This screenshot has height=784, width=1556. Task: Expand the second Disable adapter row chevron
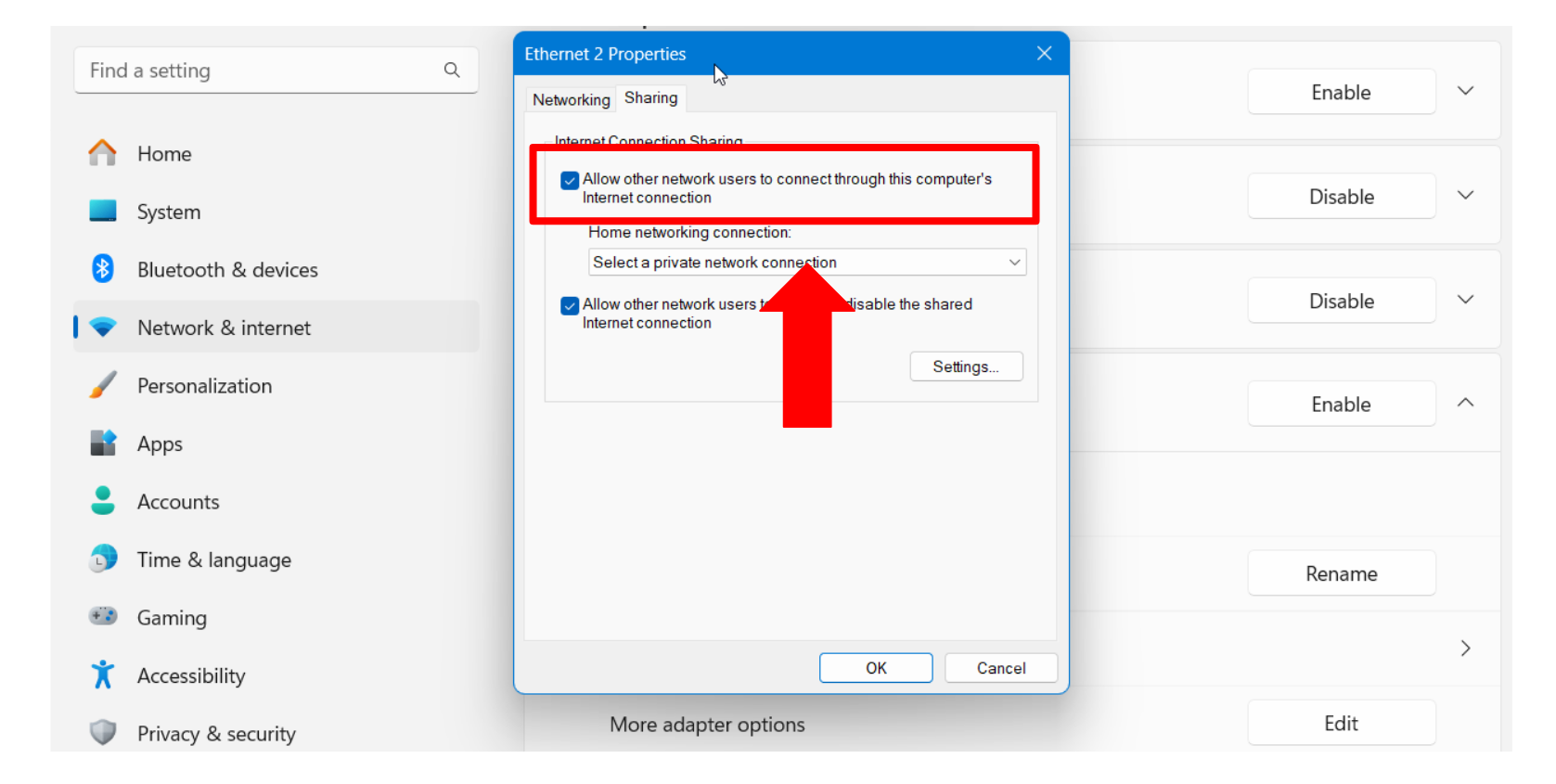[x=1465, y=300]
